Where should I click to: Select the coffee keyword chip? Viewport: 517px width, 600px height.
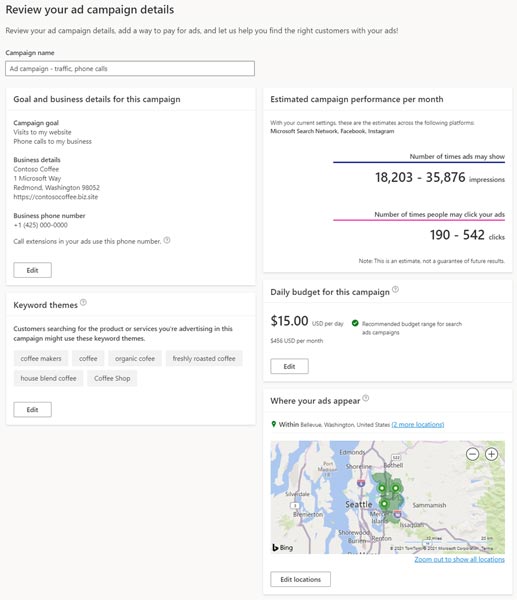pyautogui.click(x=88, y=359)
